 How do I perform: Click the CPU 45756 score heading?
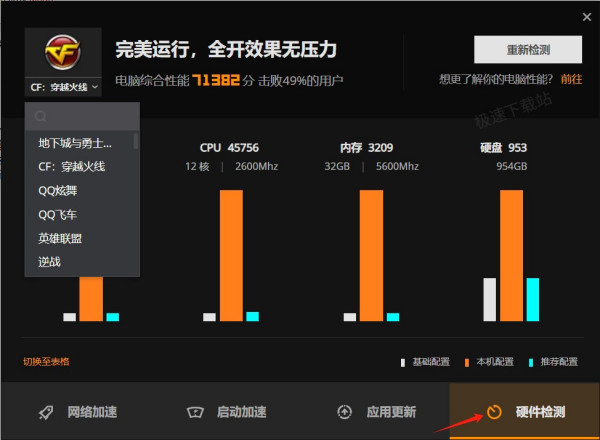[x=229, y=148]
